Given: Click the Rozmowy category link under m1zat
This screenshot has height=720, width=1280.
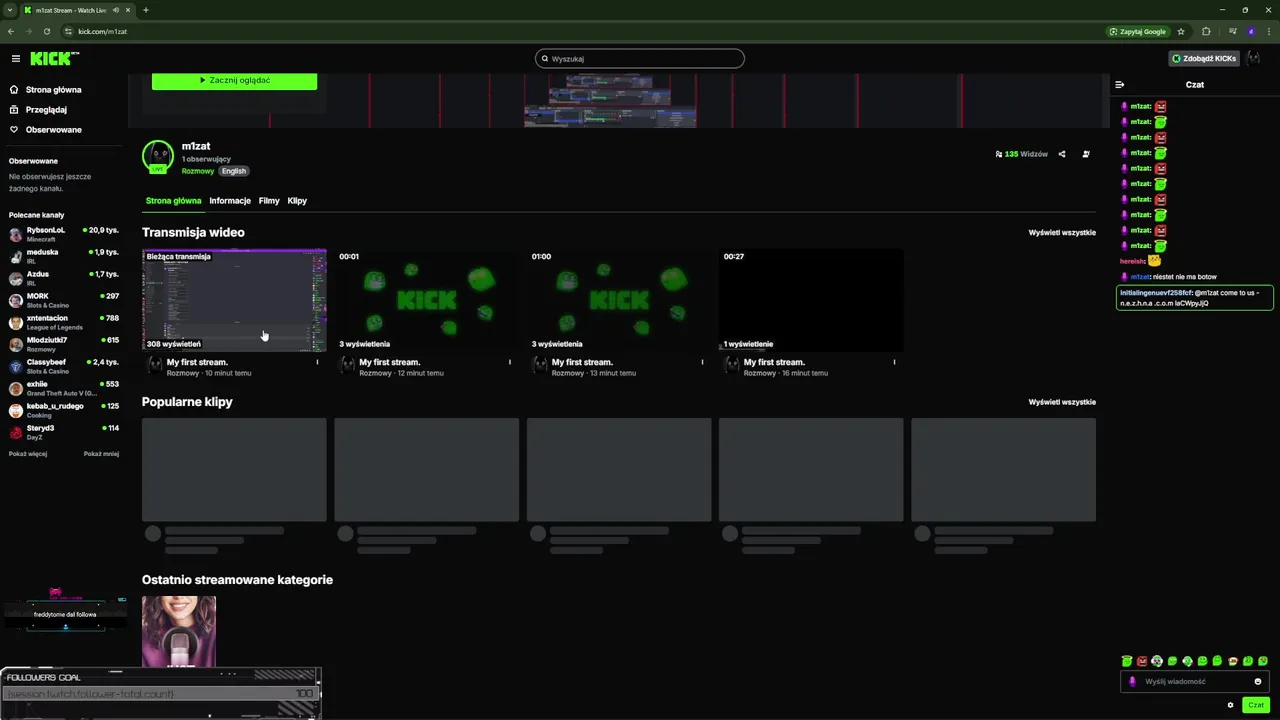Looking at the screenshot, I should (x=198, y=171).
